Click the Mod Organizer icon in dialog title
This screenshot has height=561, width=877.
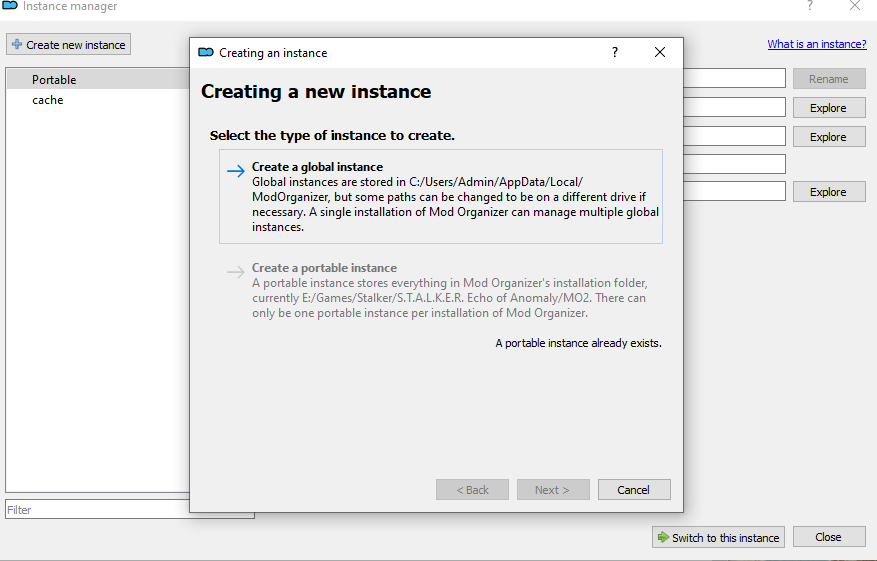[206, 53]
